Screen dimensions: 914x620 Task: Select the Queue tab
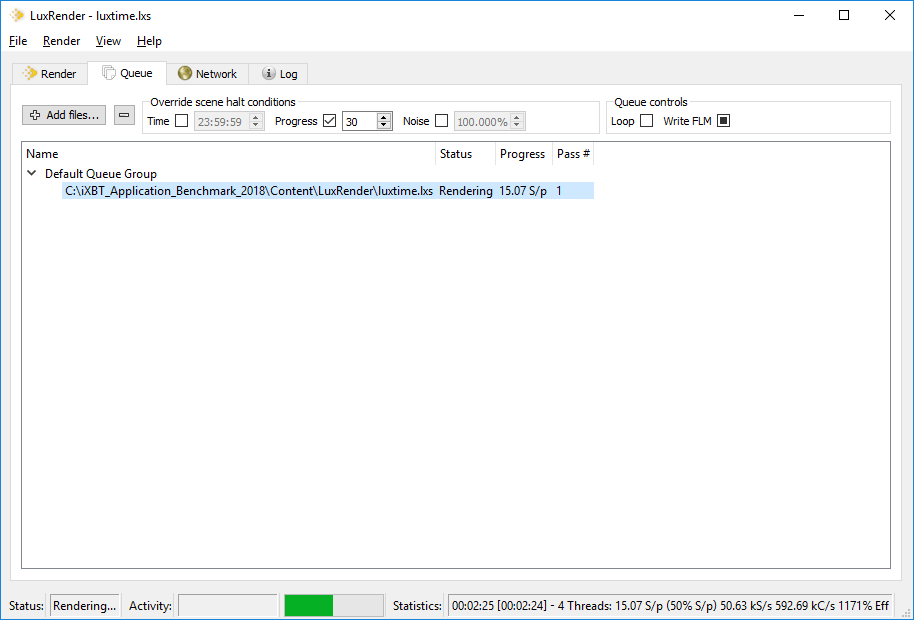pos(128,73)
